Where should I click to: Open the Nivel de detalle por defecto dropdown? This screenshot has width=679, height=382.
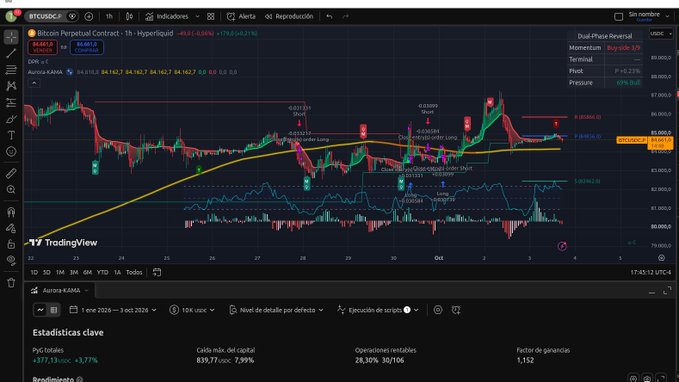276,310
